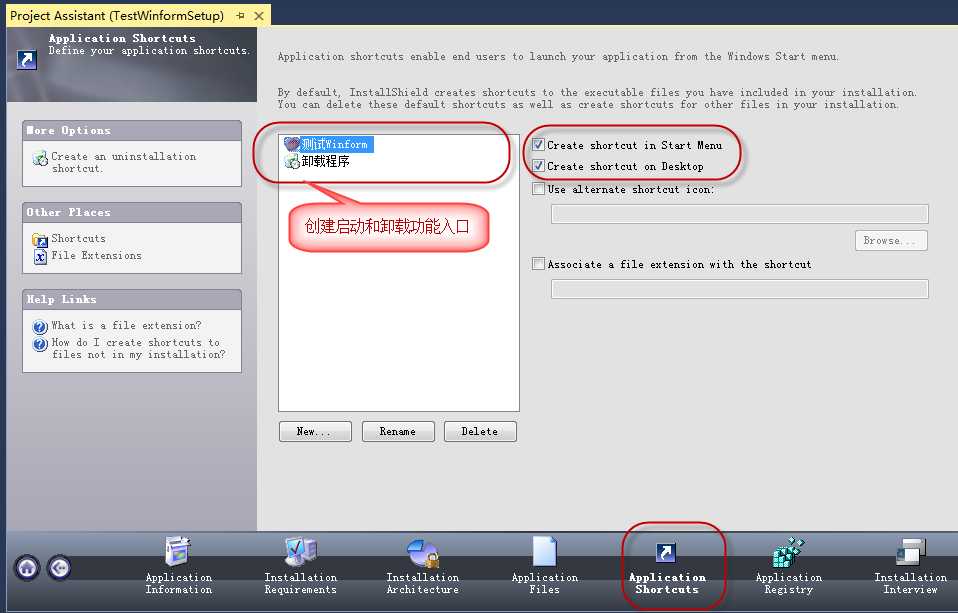The height and width of the screenshot is (613, 958).
Task: Uncheck Create shortcut in Start Menu
Action: 538,145
